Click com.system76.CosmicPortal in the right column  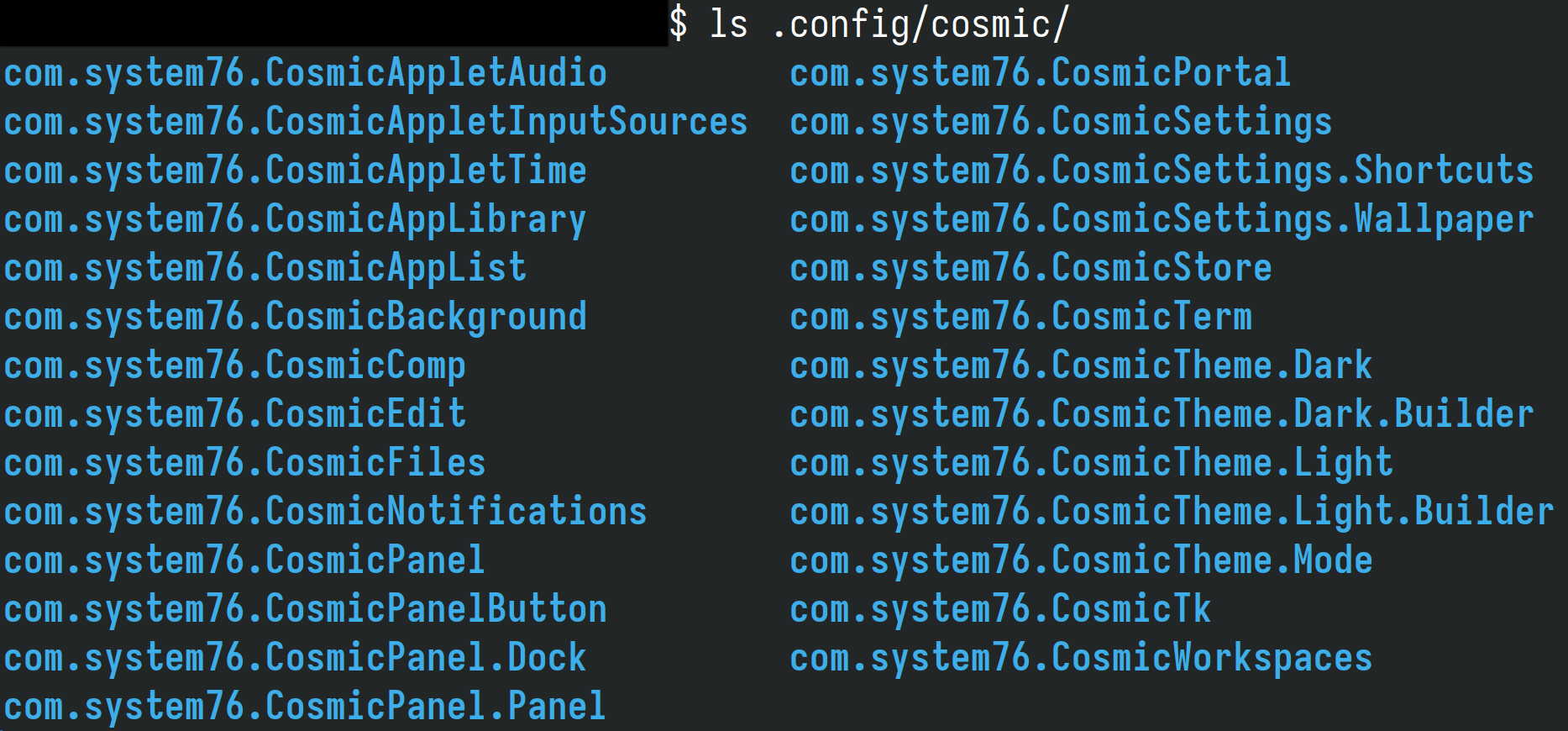1040,73
